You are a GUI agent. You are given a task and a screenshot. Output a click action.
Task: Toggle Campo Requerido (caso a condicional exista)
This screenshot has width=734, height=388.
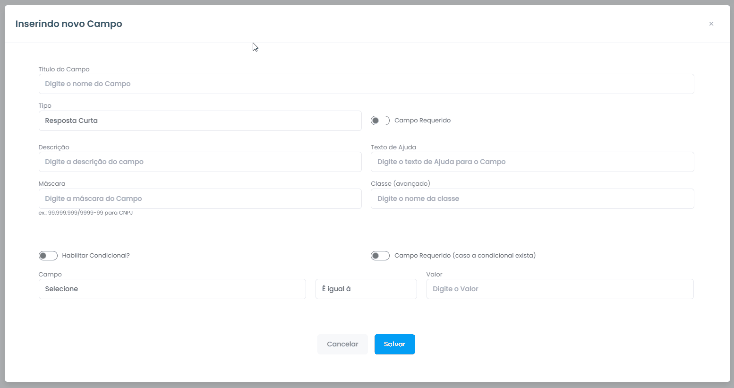pos(380,256)
